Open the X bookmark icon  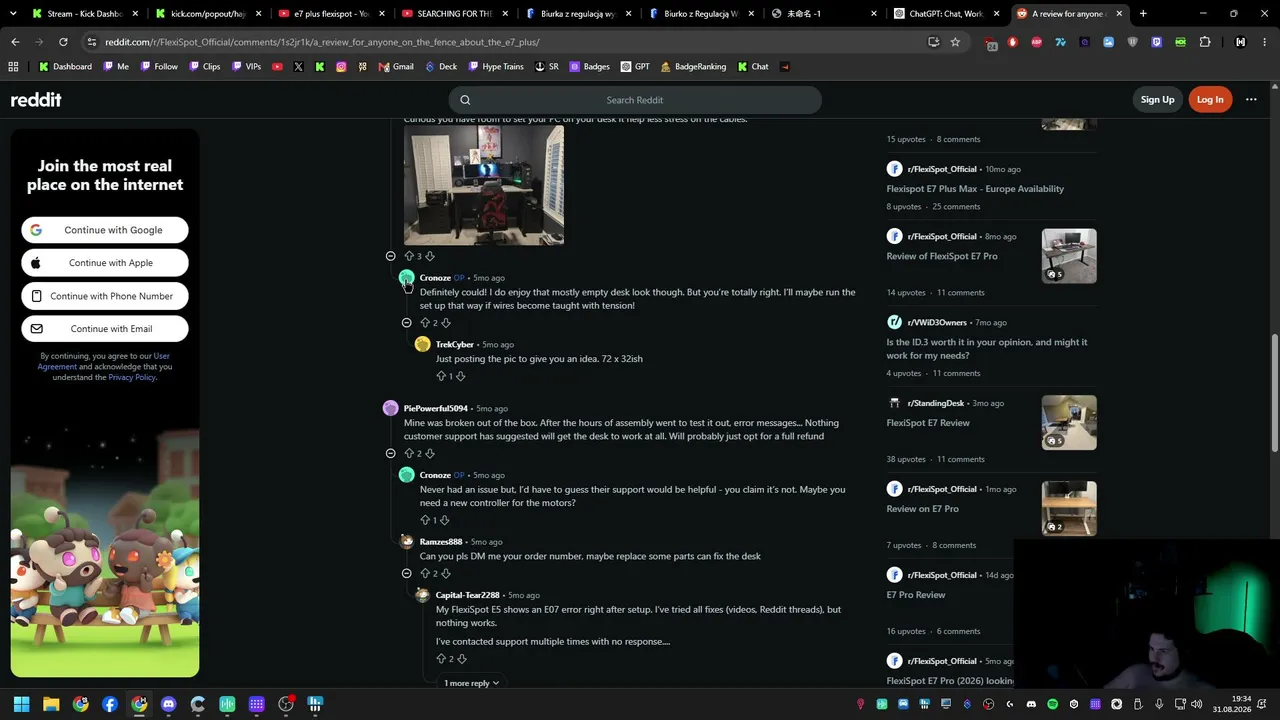click(298, 67)
